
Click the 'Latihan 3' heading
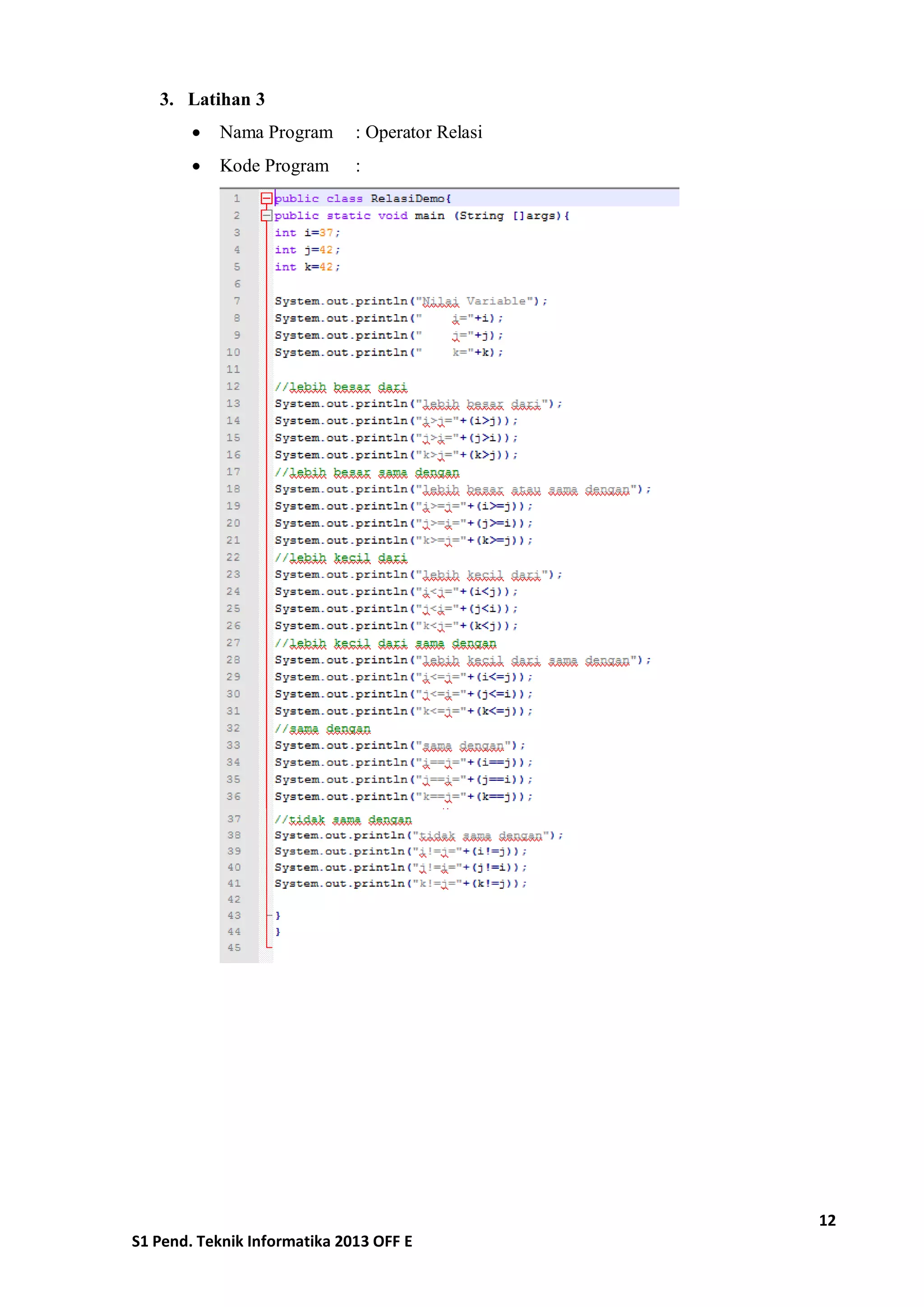(x=226, y=99)
